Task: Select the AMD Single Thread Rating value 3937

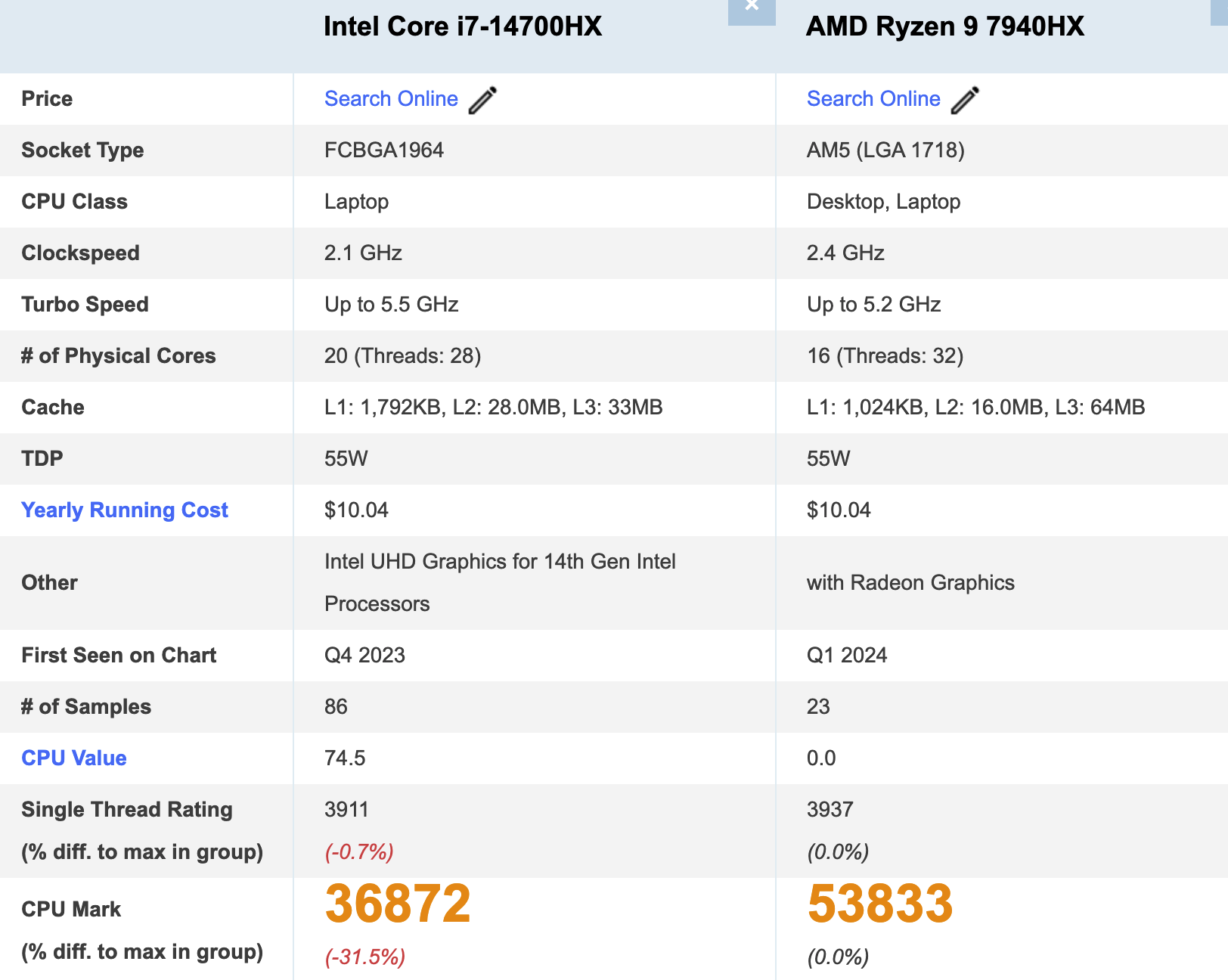Action: coord(829,809)
